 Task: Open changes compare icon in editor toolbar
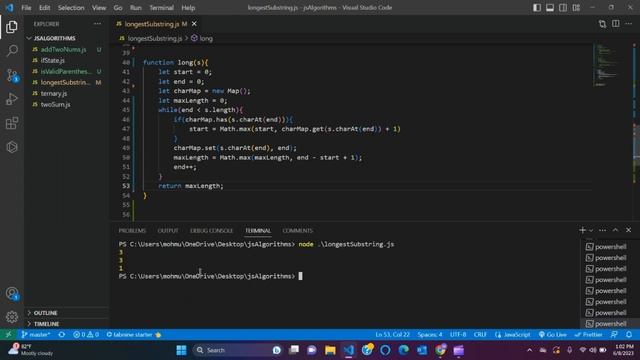[x=602, y=24]
